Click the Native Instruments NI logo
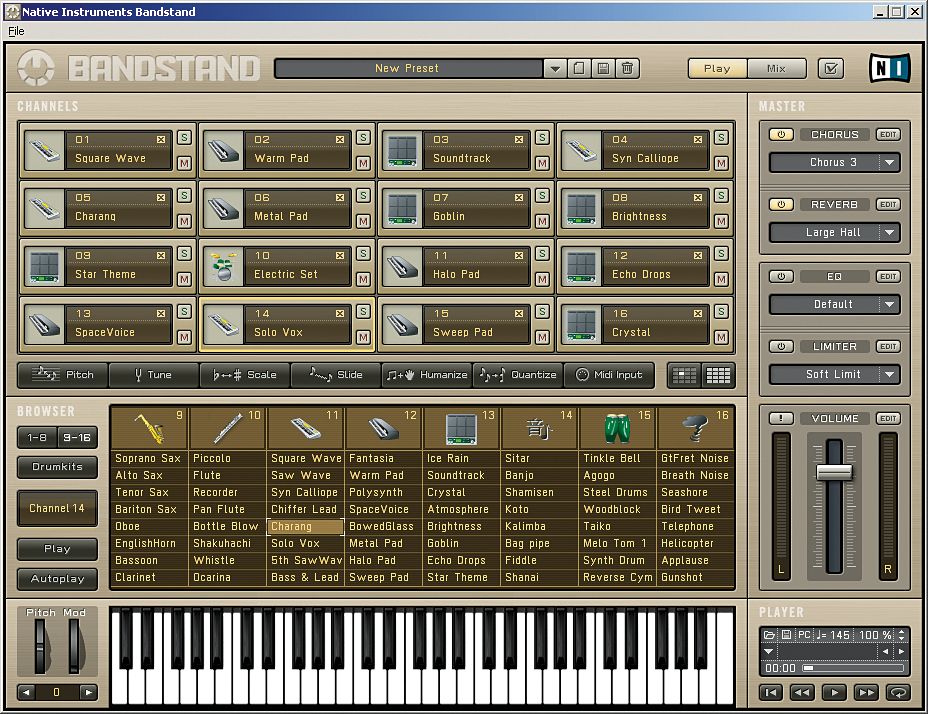The image size is (928, 714). [890, 68]
